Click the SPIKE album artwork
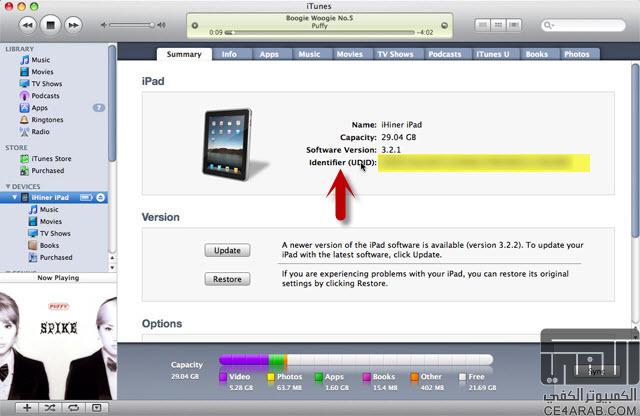The image size is (640, 416). (x=58, y=341)
